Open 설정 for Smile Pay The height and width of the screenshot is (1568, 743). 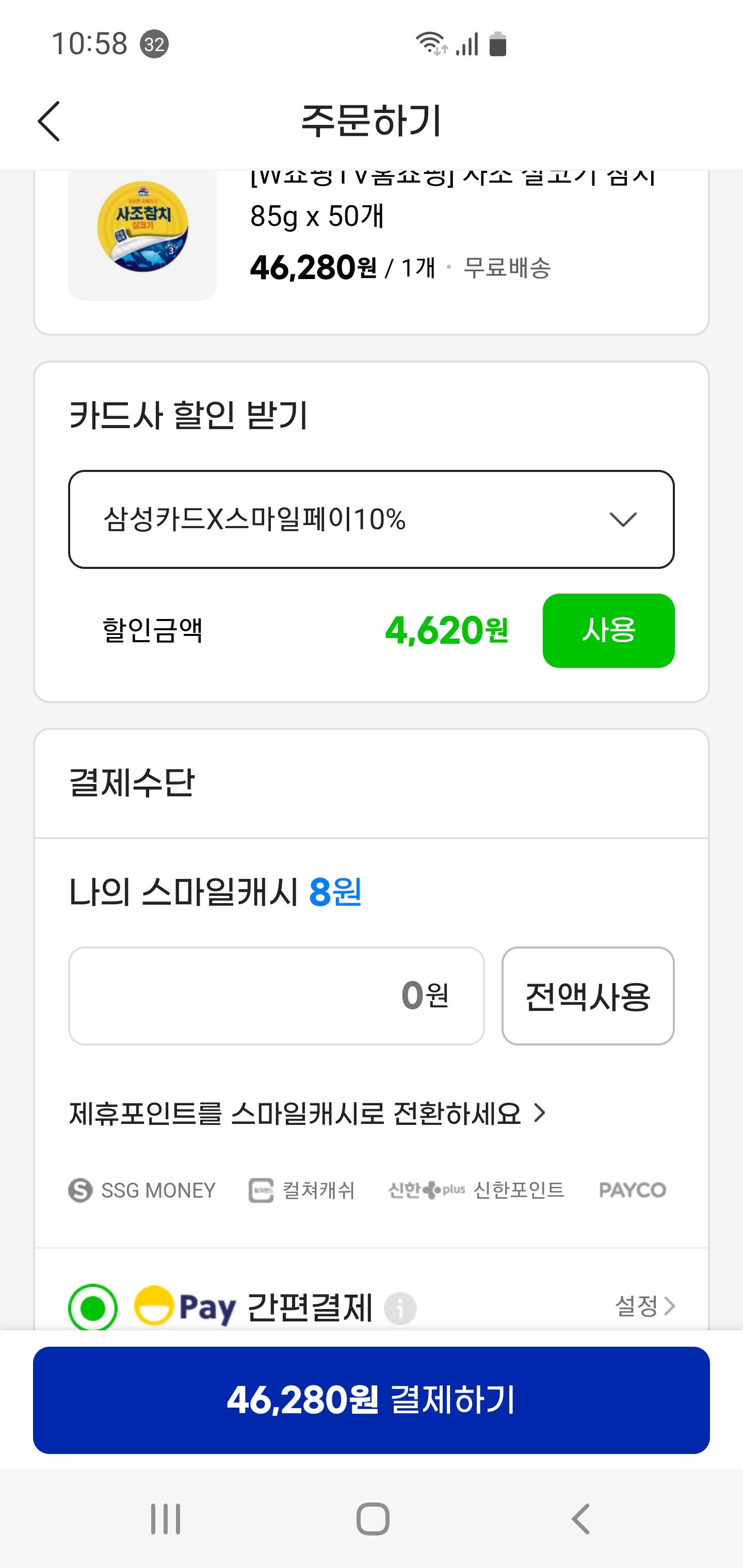(x=645, y=1305)
